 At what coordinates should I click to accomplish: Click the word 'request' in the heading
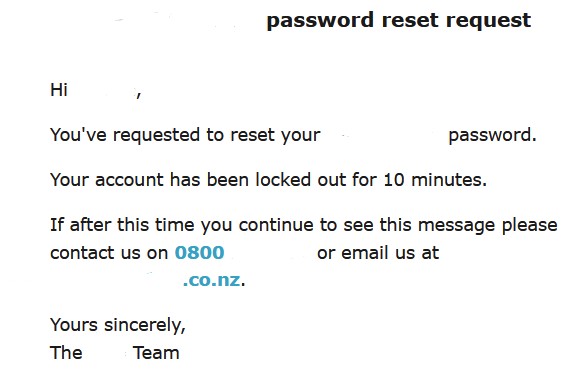488,21
